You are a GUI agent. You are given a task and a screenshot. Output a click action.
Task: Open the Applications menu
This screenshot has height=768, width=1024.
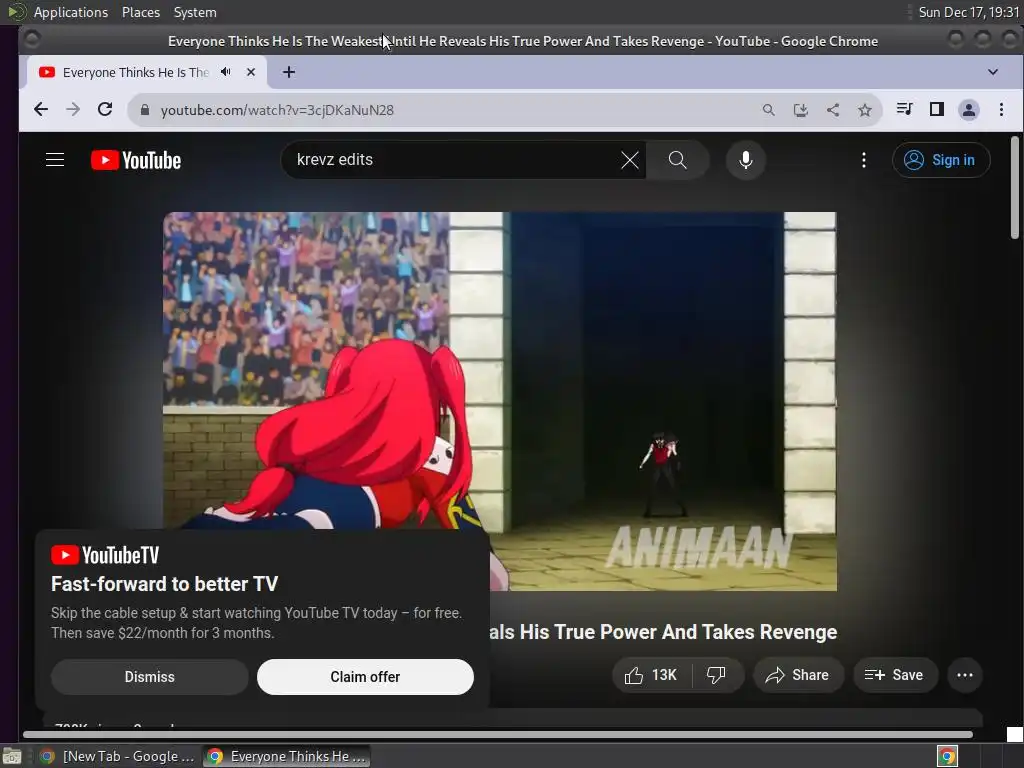point(70,12)
